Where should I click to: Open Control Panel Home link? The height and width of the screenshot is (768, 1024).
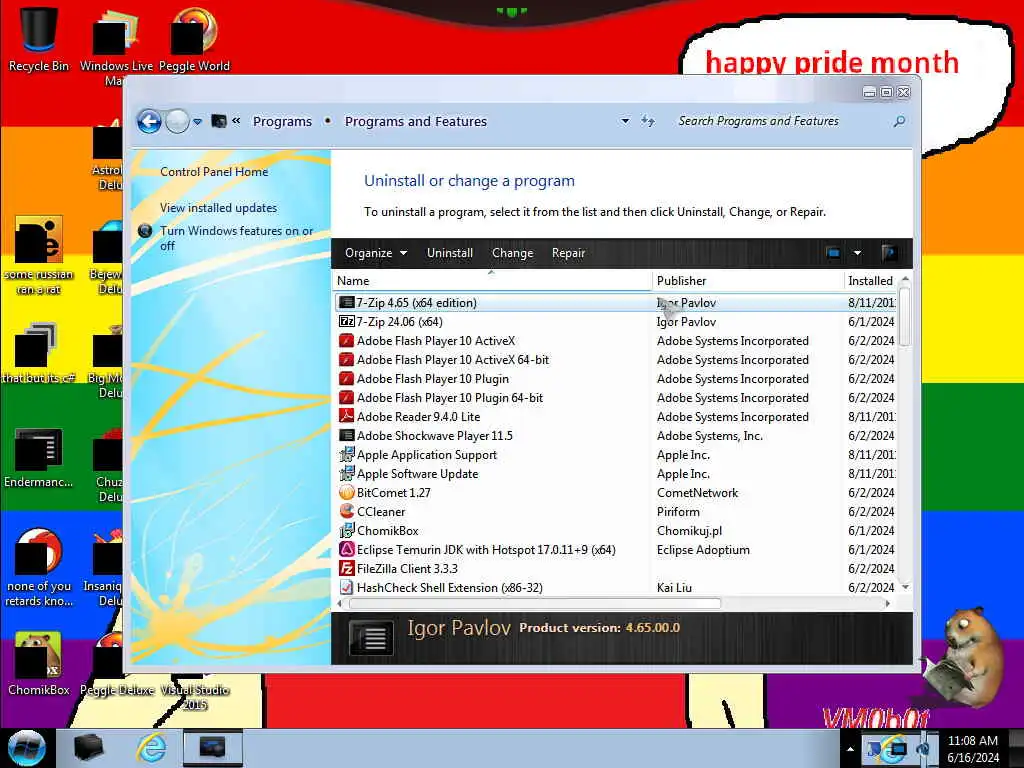pyautogui.click(x=214, y=172)
